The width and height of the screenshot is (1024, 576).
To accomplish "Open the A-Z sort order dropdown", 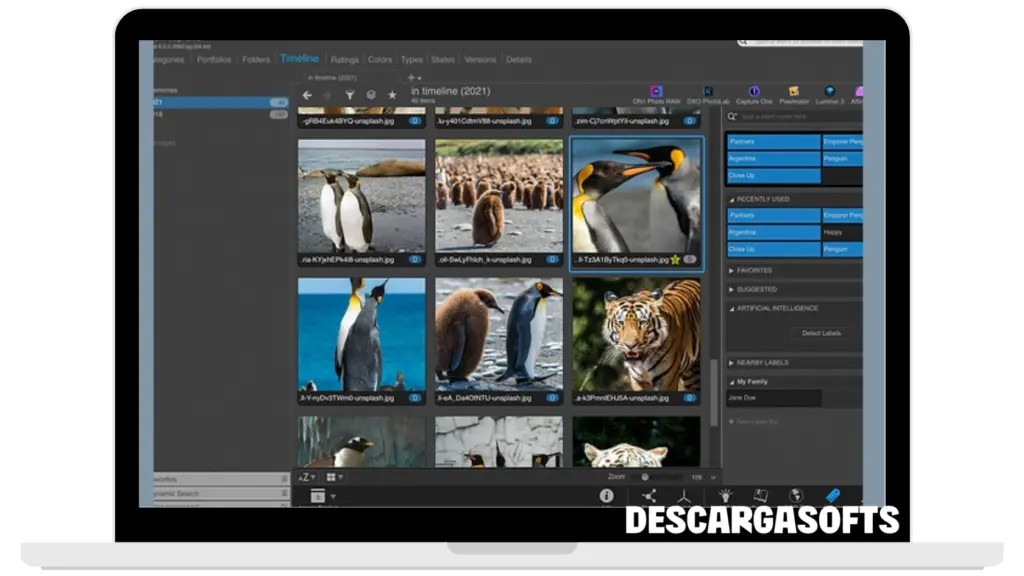I will [x=307, y=477].
